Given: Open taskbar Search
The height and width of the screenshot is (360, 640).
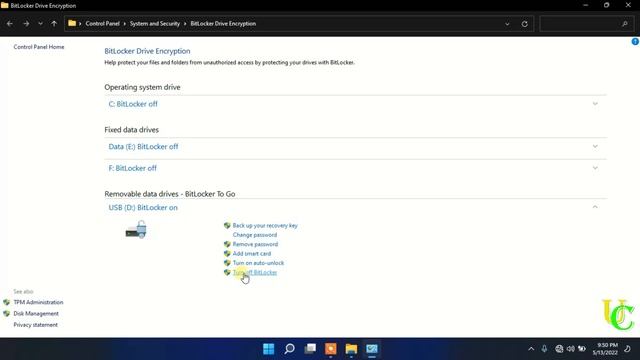Looking at the screenshot, I should (x=289, y=349).
